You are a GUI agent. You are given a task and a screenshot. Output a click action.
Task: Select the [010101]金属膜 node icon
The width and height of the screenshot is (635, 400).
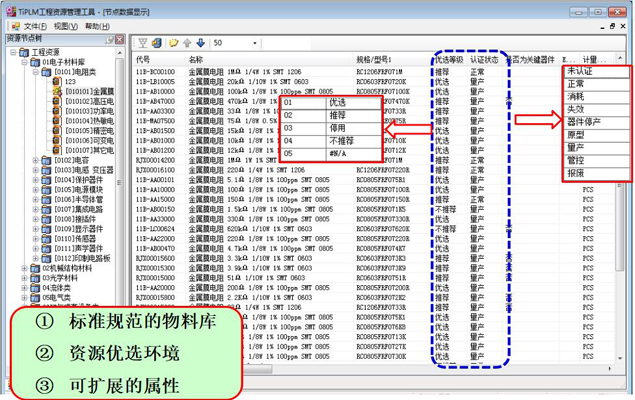coord(57,91)
